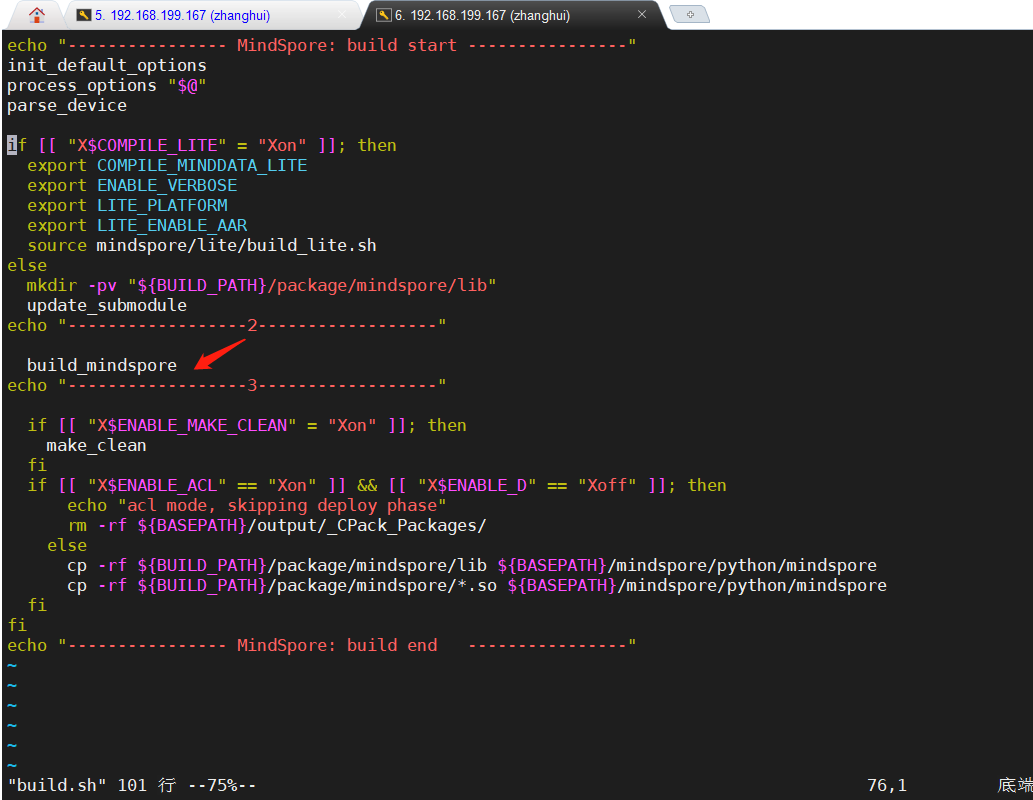Click the 'parse_device' line
Viewport: 1033px width, 800px height.
[67, 105]
